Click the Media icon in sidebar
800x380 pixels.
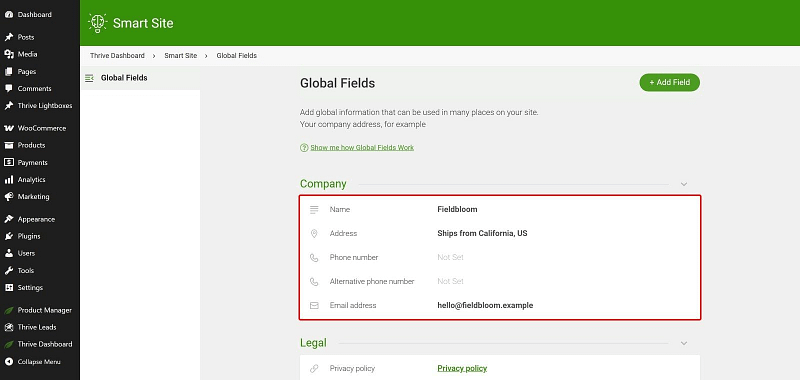pos(9,54)
